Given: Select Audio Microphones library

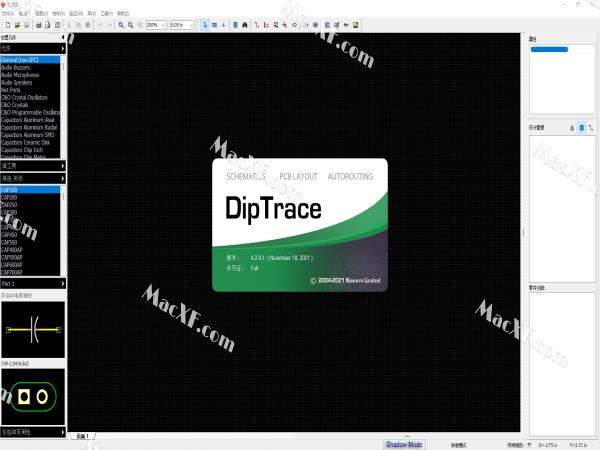Looking at the screenshot, I should click(30, 75).
